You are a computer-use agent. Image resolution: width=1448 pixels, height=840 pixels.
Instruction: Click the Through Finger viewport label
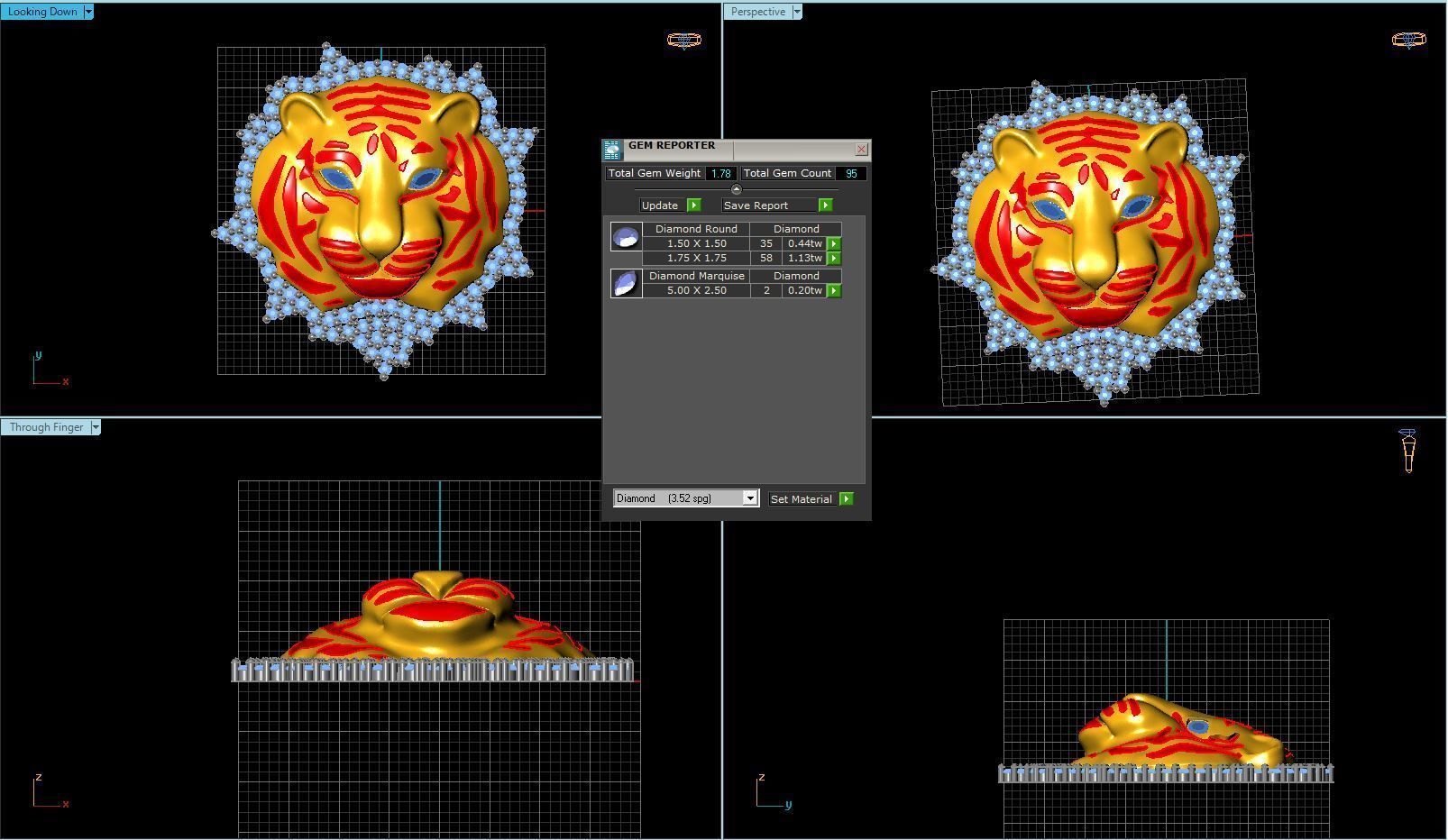45,427
